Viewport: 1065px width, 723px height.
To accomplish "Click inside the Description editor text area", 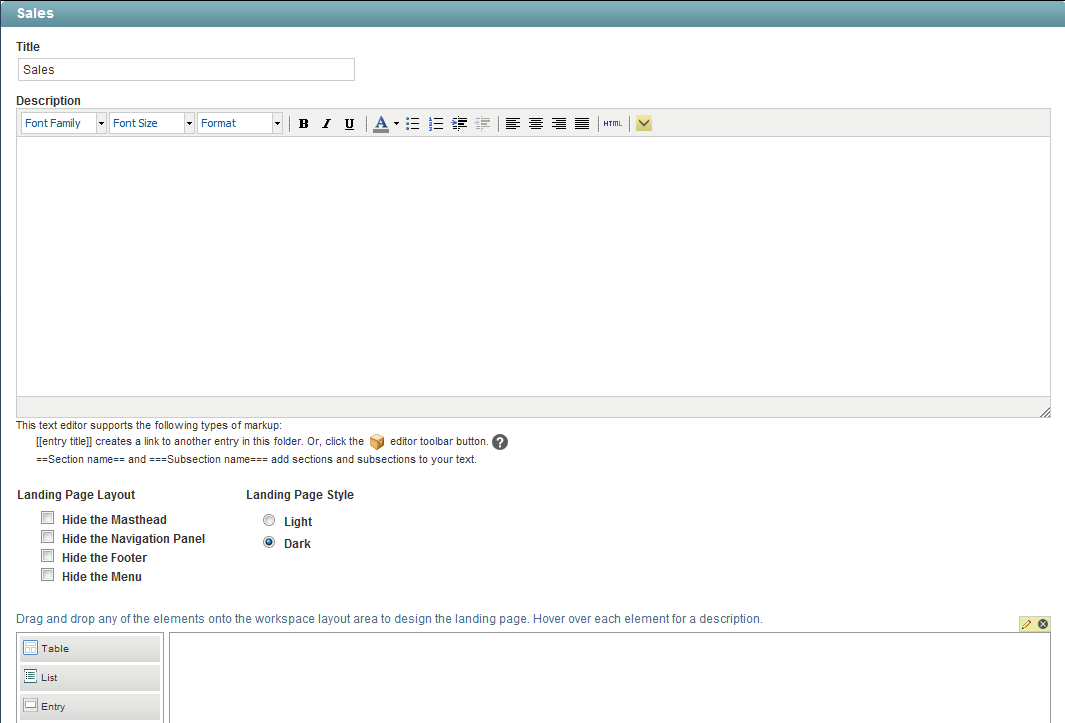I will pos(533,266).
